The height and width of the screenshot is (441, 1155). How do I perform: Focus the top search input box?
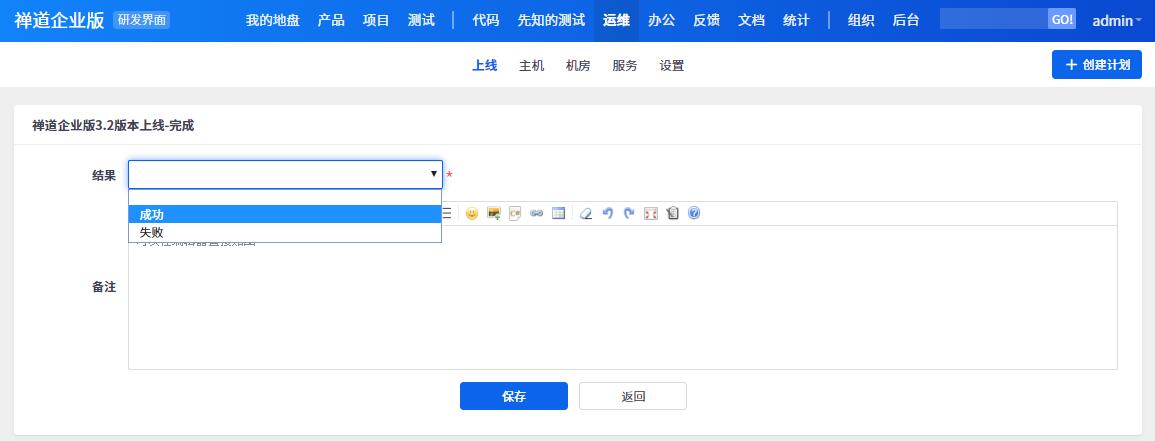[994, 19]
